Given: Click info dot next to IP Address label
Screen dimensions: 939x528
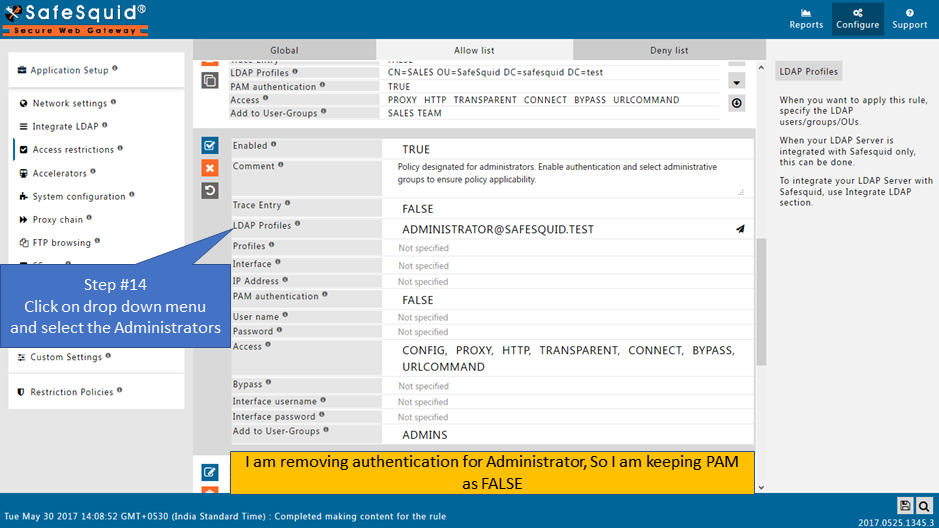Looking at the screenshot, I should (x=285, y=280).
